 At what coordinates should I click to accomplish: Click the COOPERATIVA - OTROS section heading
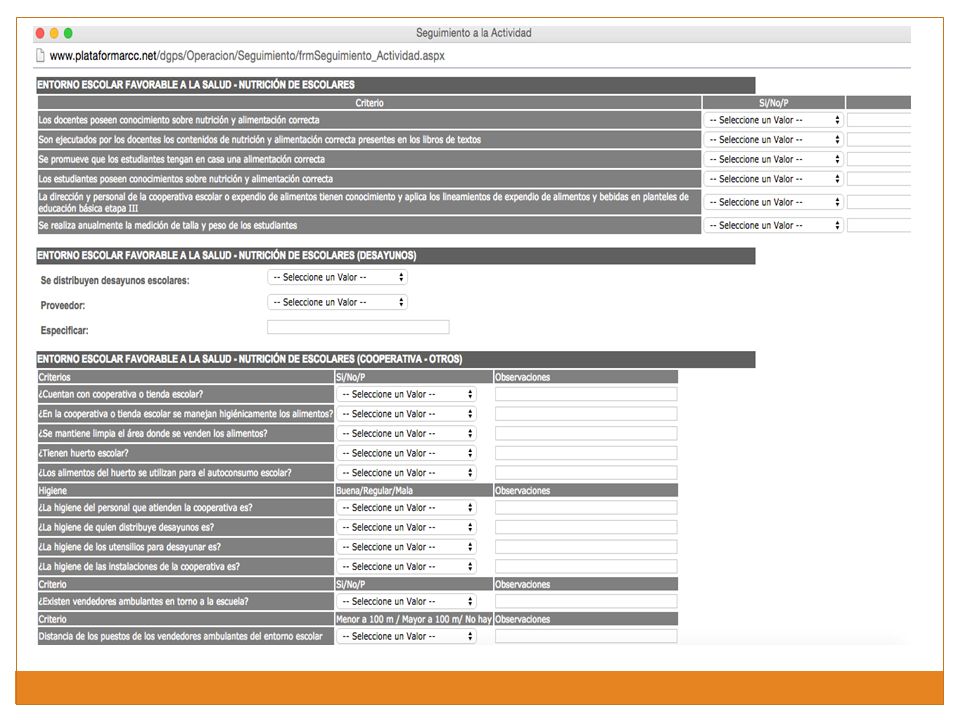[x=396, y=359]
